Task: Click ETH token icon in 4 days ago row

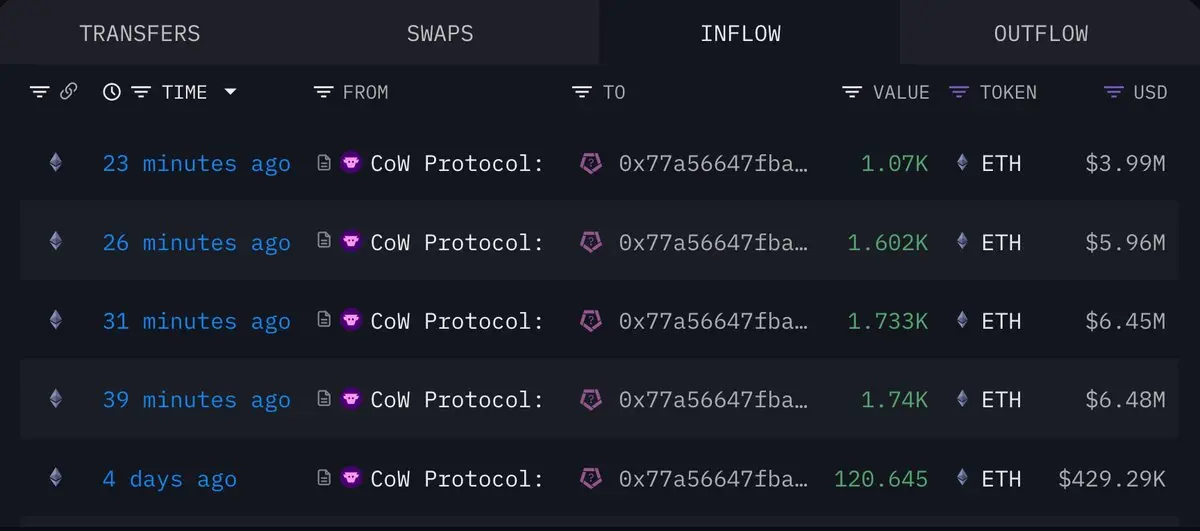Action: 962,478
